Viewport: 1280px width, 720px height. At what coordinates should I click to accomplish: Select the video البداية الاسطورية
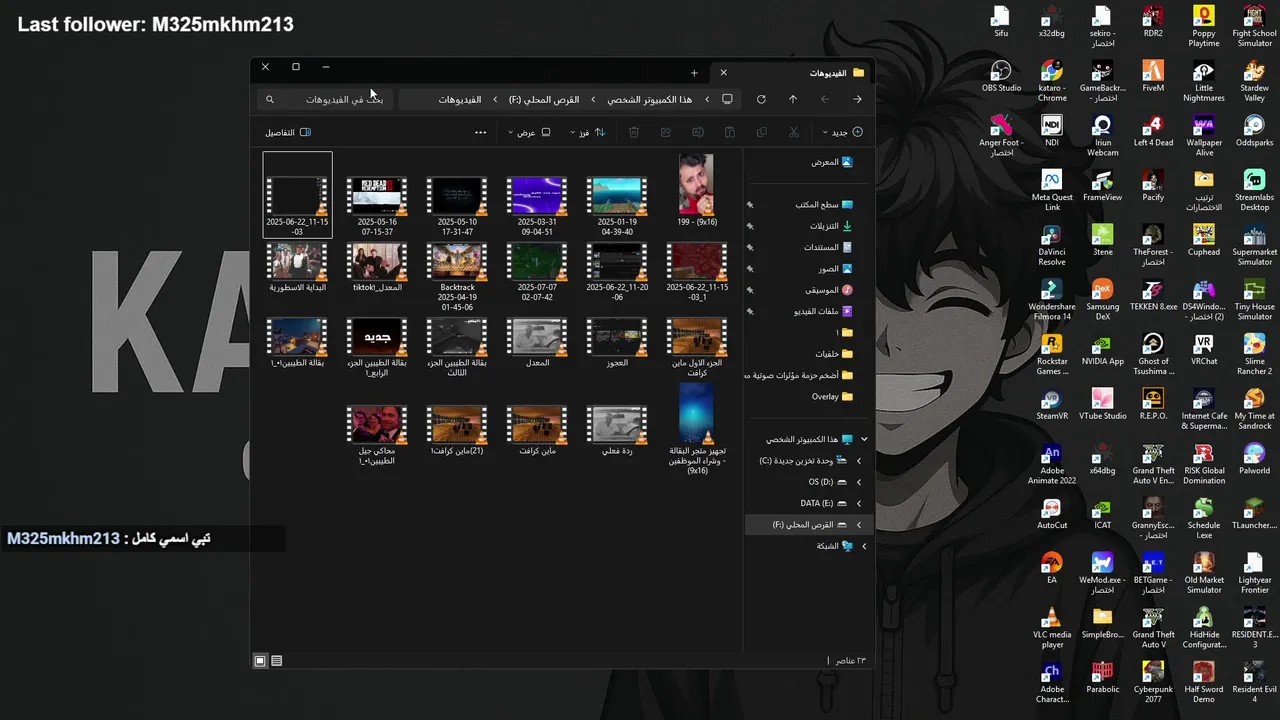(x=297, y=267)
